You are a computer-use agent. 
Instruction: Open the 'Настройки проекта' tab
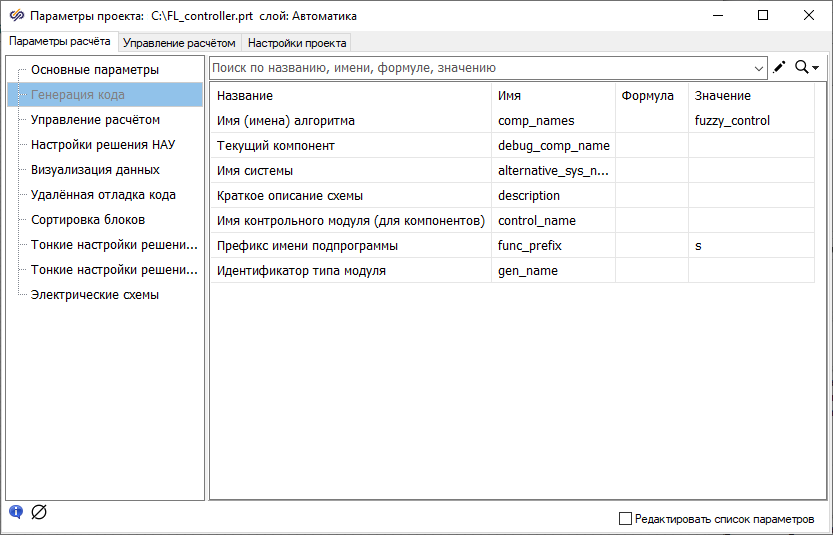tap(297, 43)
